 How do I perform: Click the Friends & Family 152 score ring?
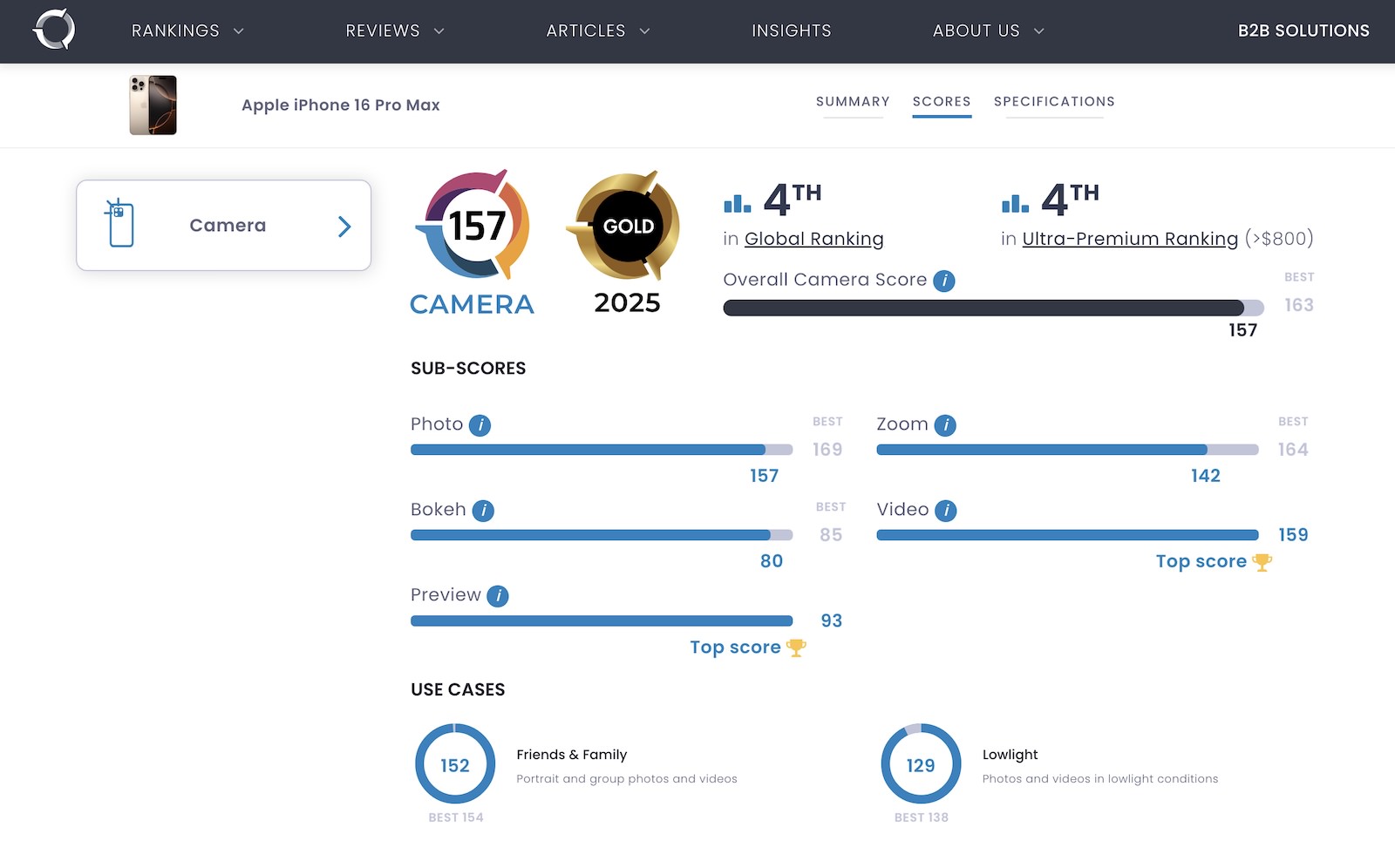455,763
